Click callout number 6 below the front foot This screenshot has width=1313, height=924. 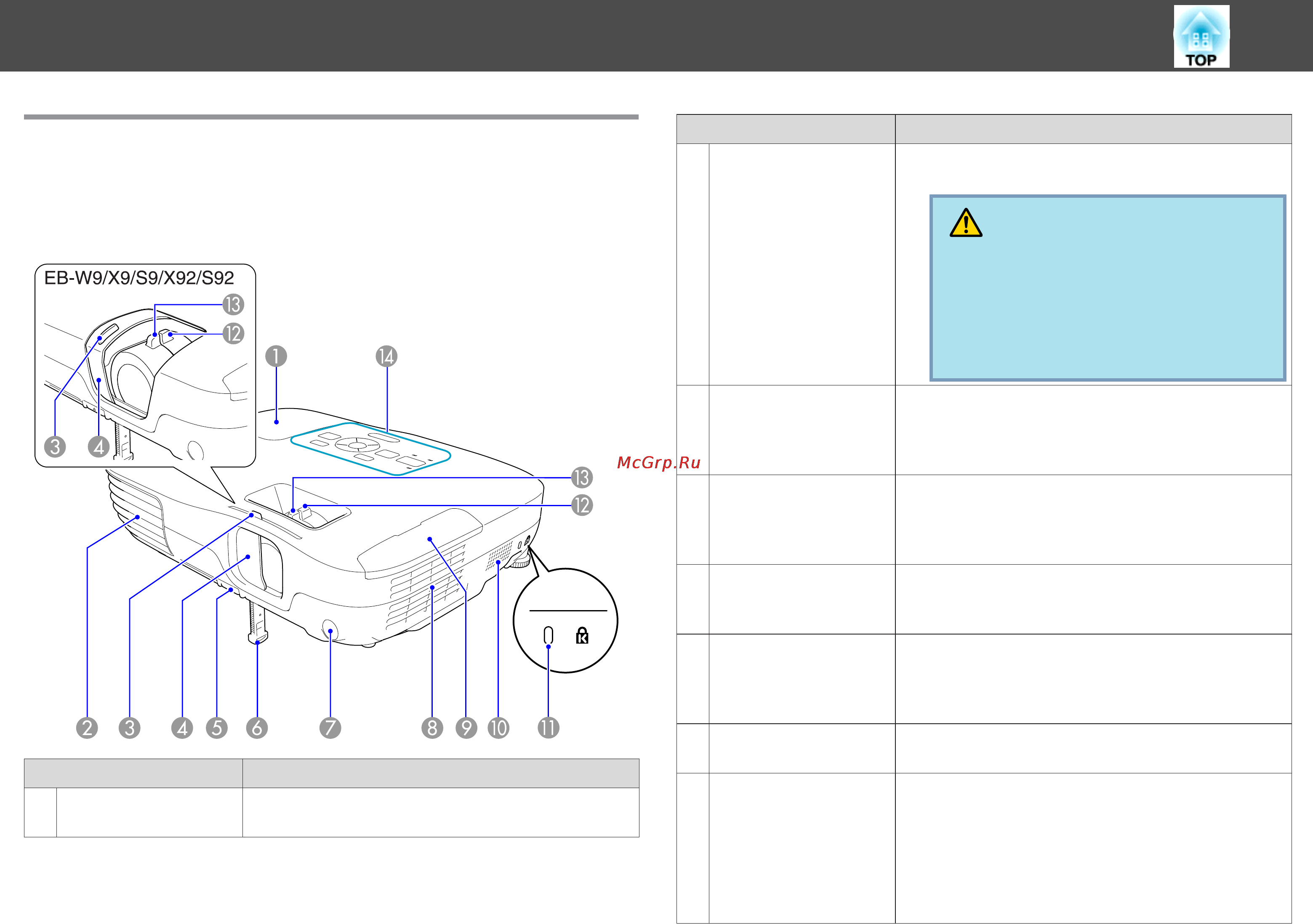pyautogui.click(x=257, y=728)
